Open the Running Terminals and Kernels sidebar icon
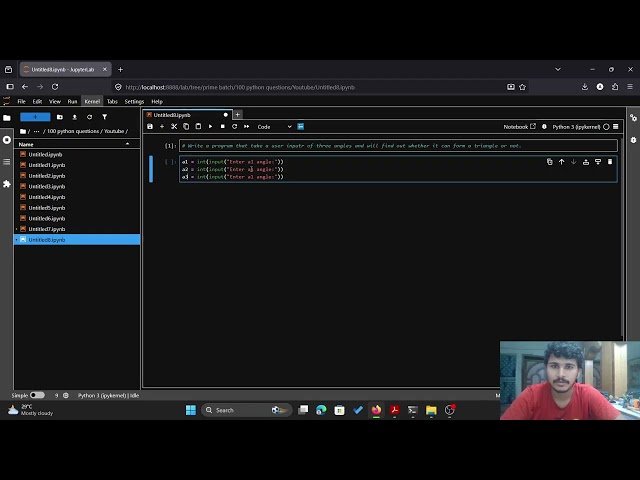The image size is (640, 480). [x=7, y=140]
